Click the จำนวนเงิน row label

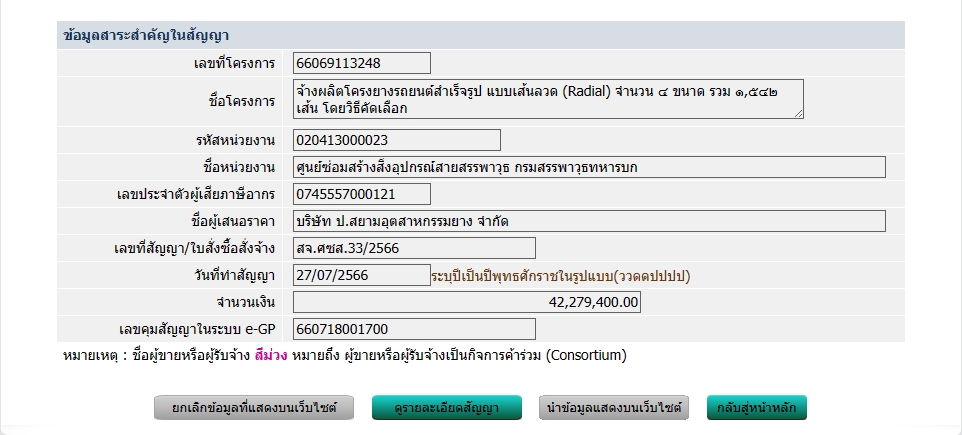245,302
